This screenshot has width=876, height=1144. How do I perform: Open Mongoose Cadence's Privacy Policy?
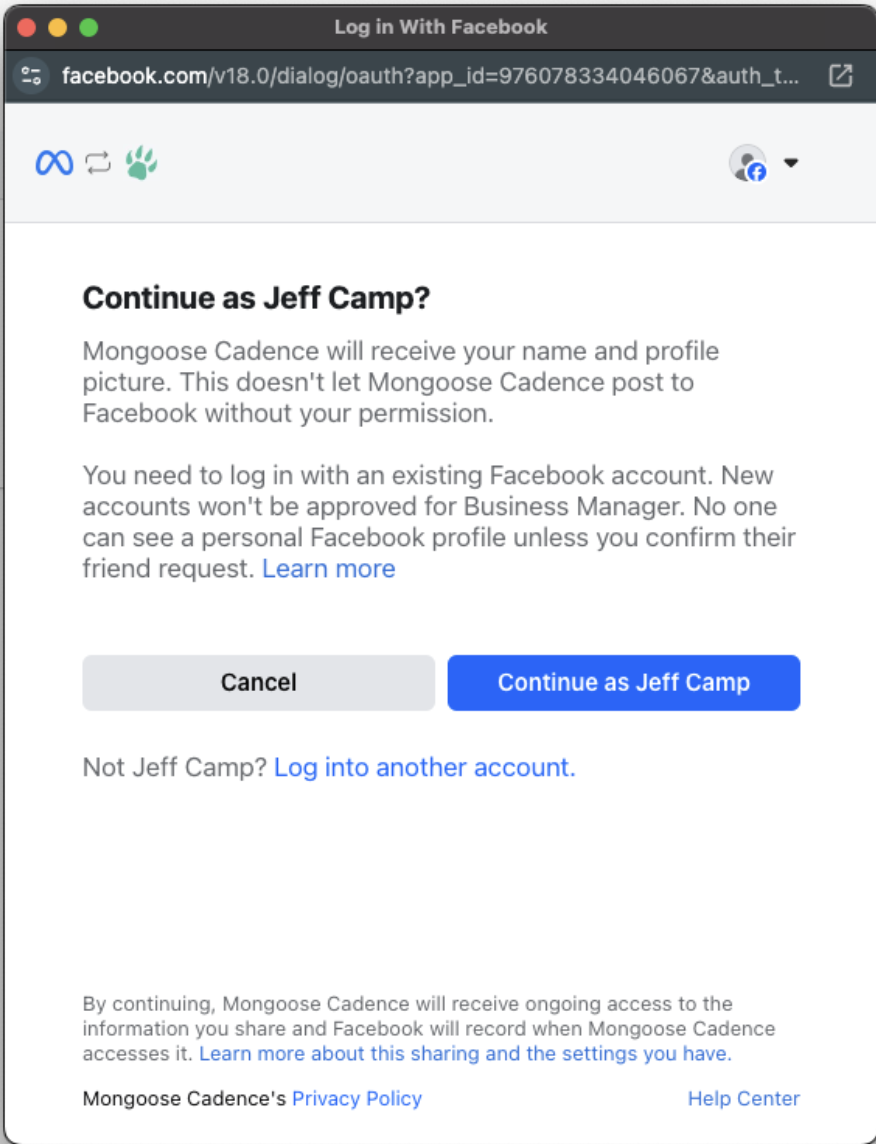tap(357, 1098)
